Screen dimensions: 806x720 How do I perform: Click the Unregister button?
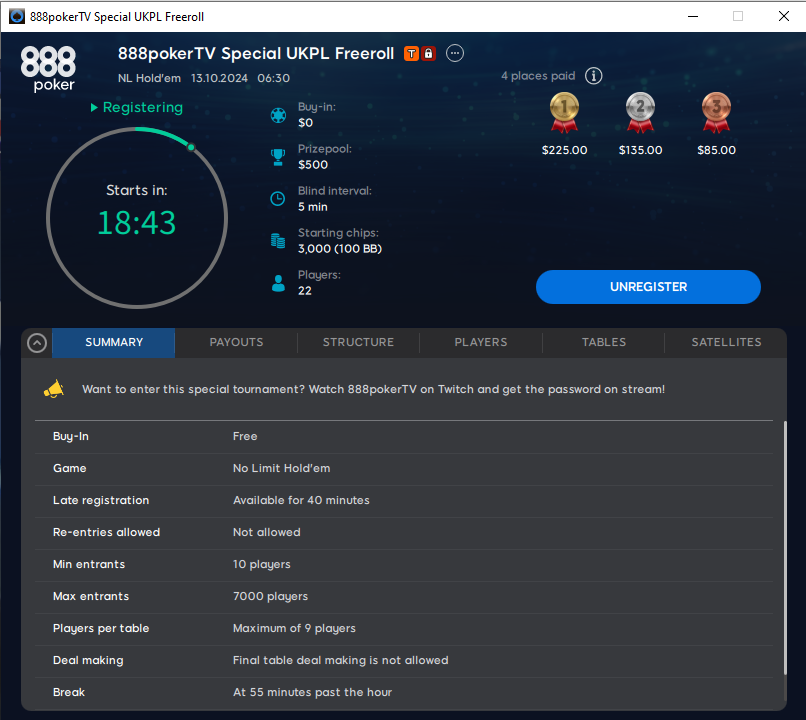click(648, 287)
